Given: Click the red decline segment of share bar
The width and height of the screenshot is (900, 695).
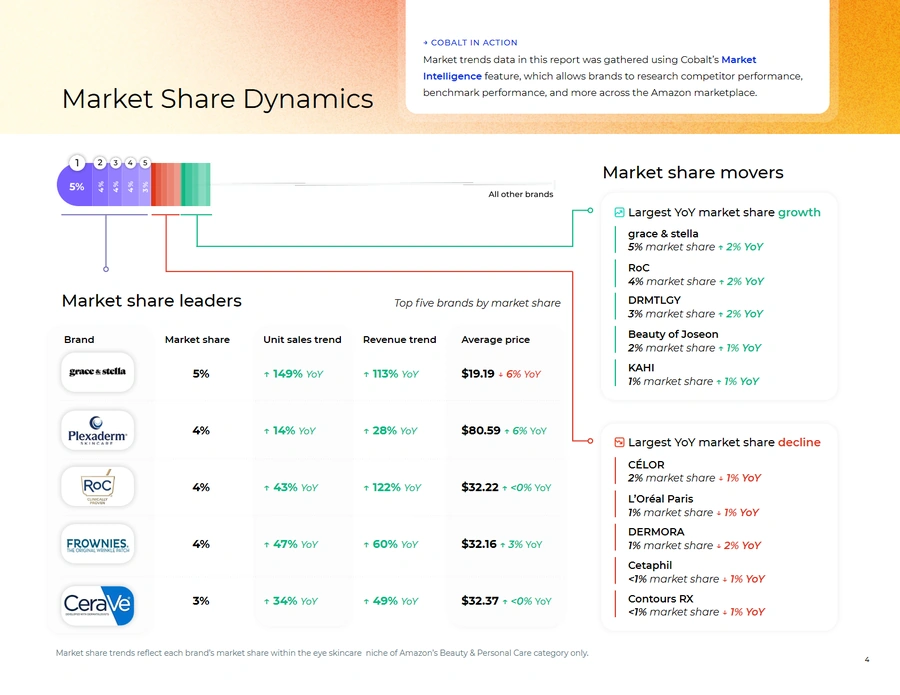Looking at the screenshot, I should coord(166,184).
